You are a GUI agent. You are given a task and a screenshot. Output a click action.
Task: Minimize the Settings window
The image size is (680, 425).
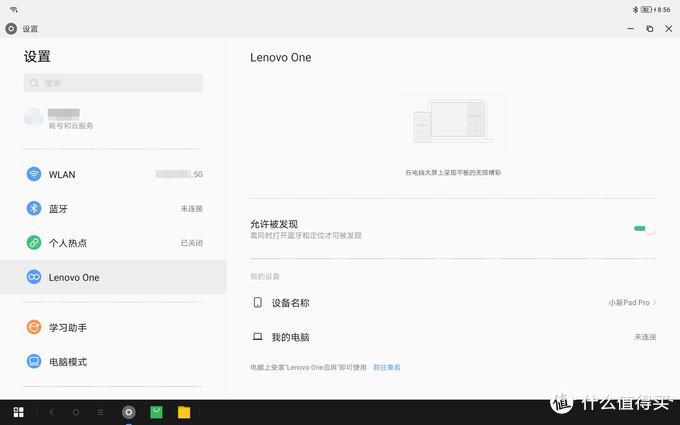[631, 29]
